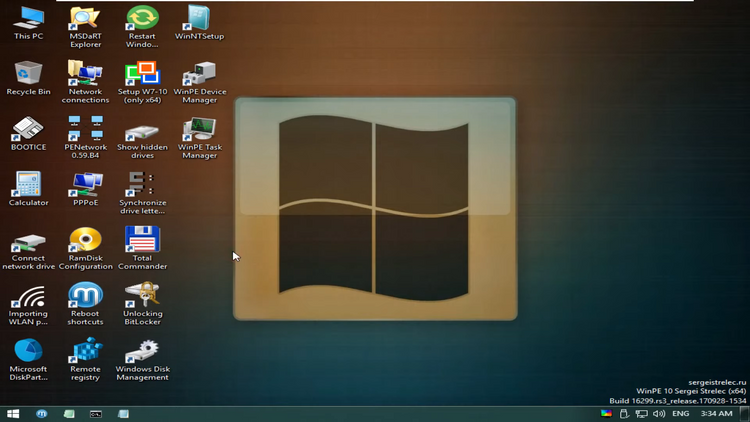Open the Microsoft DiskPart icon
This screenshot has width=750, height=422.
click(28, 359)
